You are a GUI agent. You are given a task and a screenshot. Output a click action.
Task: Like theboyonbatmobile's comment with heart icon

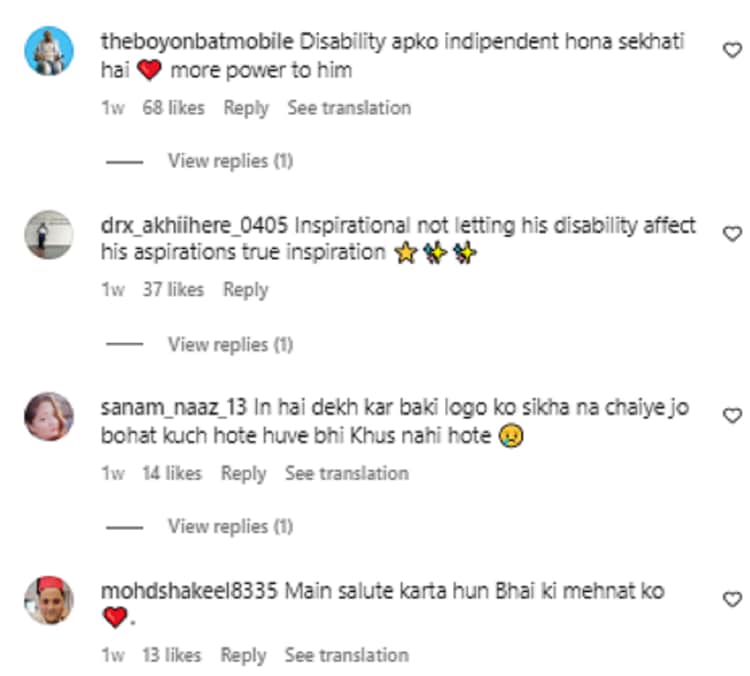tap(732, 50)
